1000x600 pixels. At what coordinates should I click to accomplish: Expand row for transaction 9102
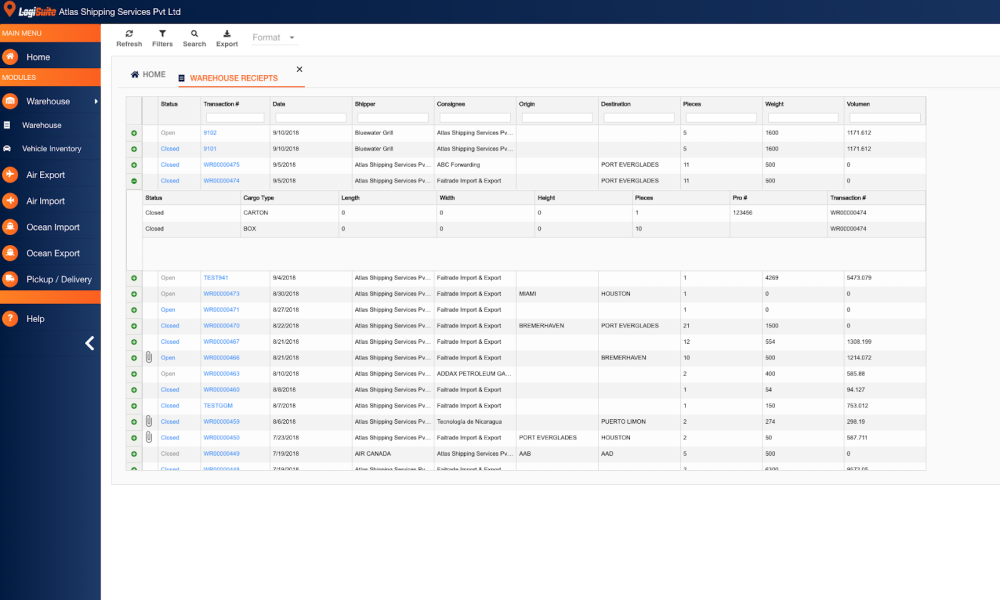point(134,133)
